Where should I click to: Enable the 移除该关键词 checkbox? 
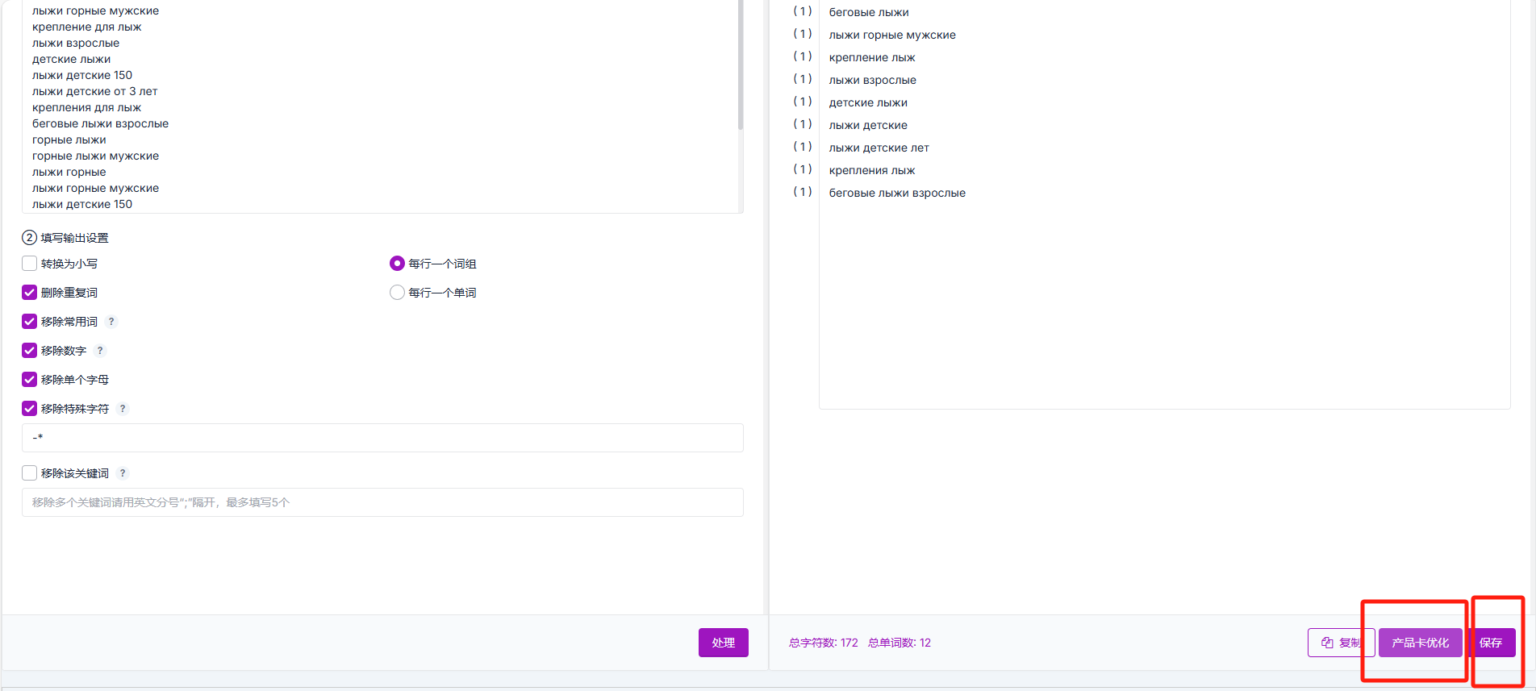click(x=30, y=473)
